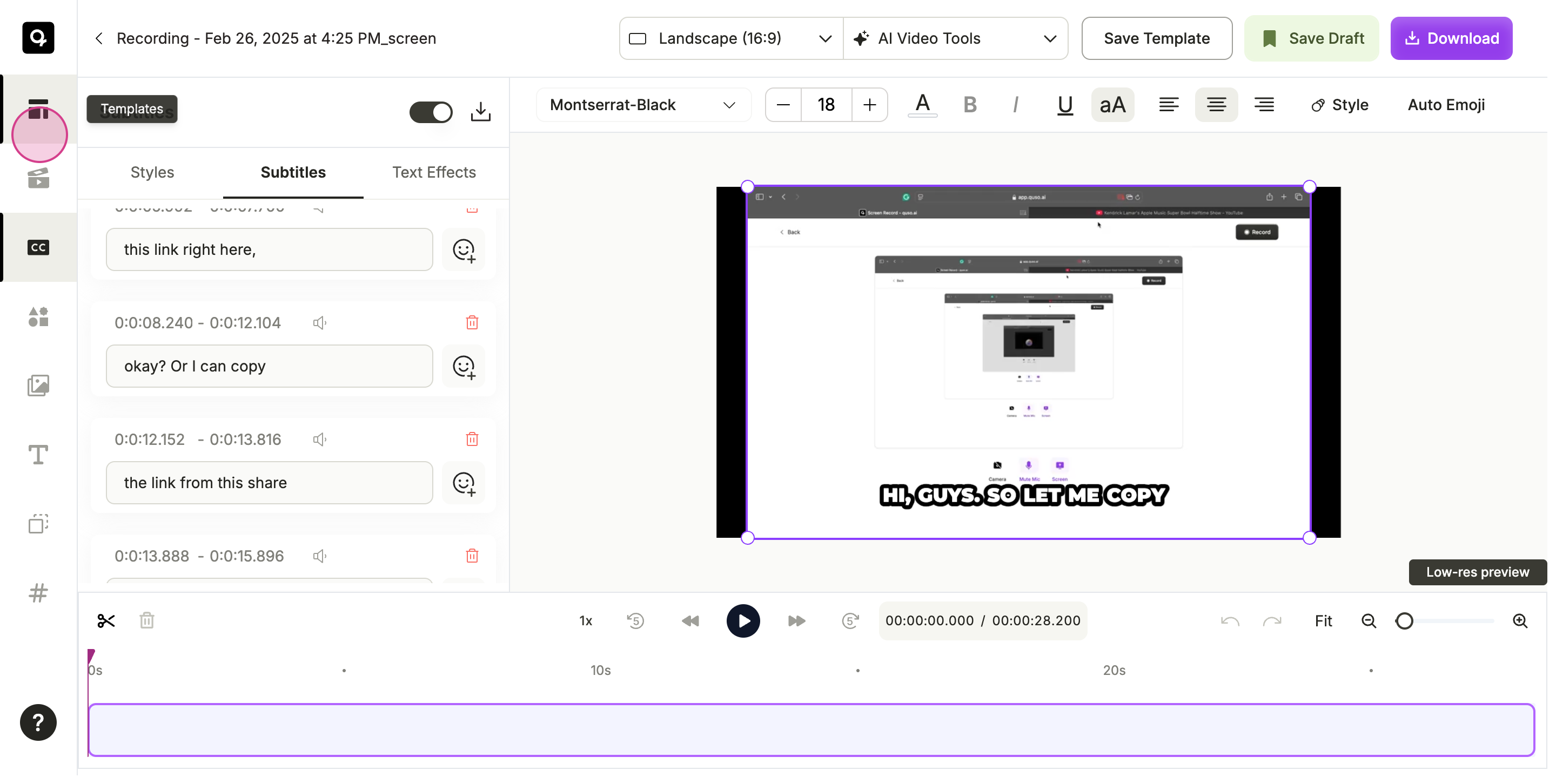1556x784 pixels.
Task: Download subtitles with the export icon
Action: (x=481, y=112)
